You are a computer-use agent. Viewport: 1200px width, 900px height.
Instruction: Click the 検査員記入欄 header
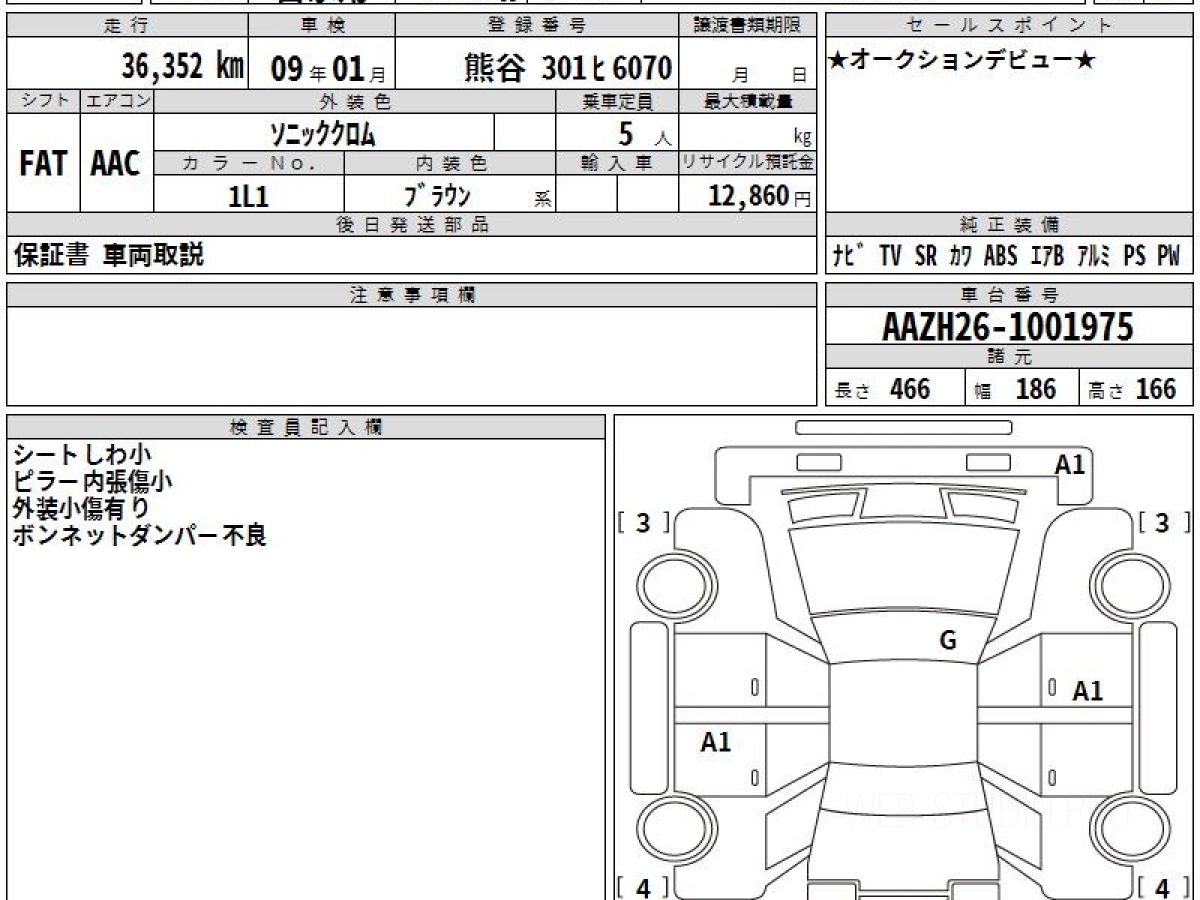(306, 427)
